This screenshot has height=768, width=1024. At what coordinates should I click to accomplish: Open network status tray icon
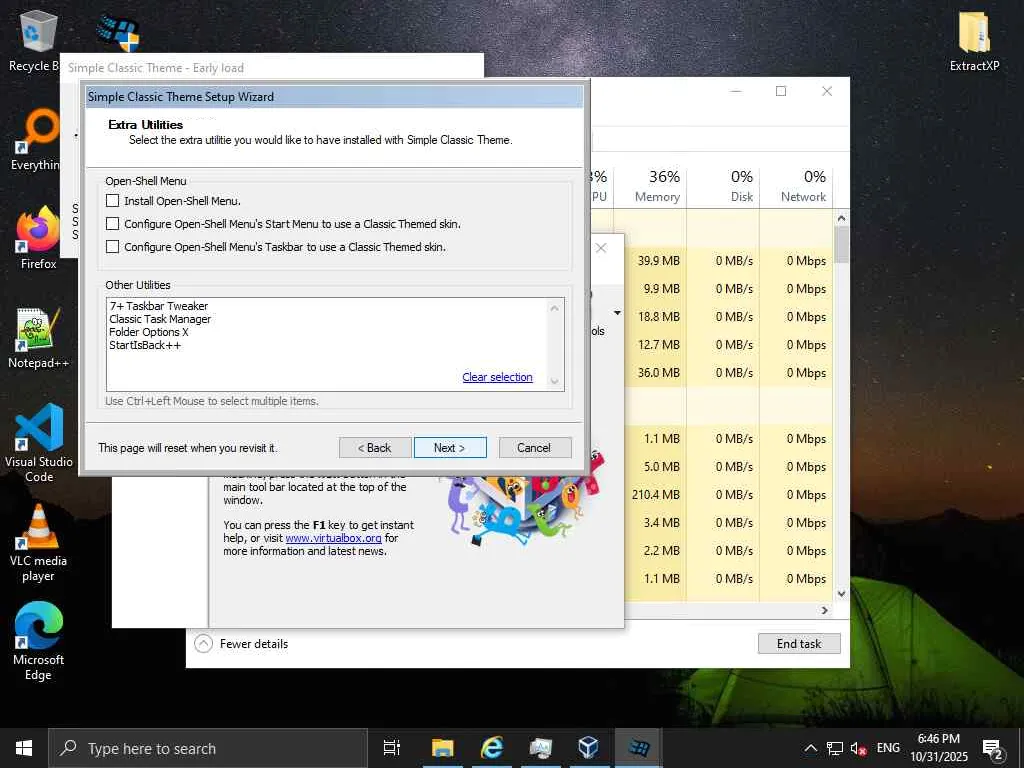point(835,748)
